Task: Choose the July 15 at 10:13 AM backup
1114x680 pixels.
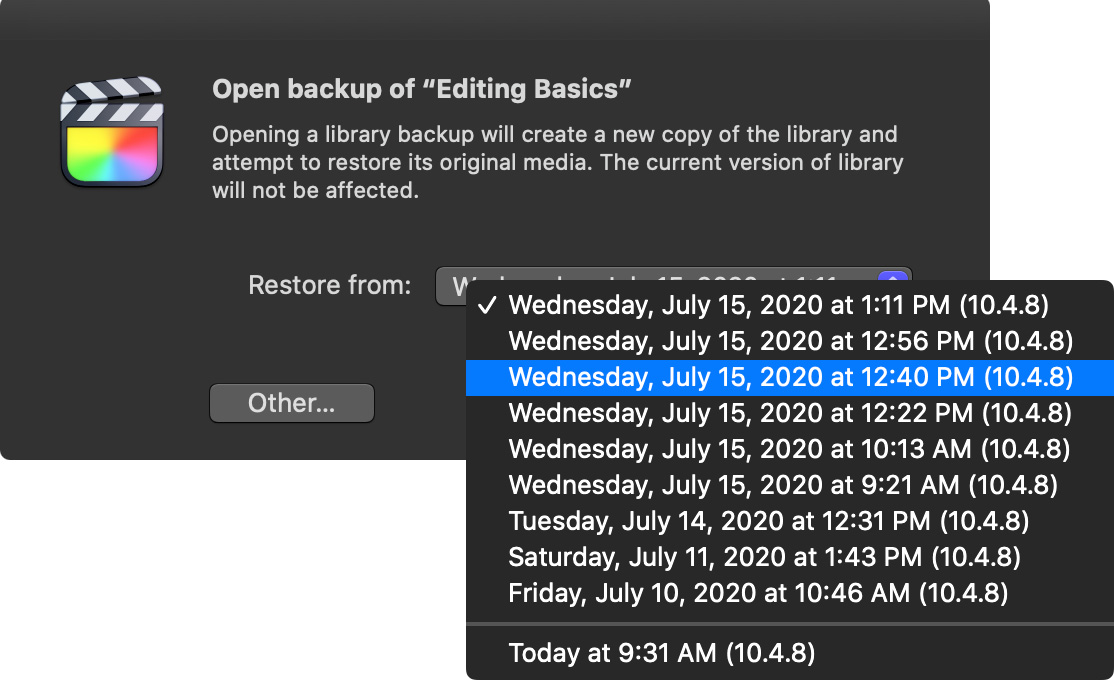Action: point(789,450)
